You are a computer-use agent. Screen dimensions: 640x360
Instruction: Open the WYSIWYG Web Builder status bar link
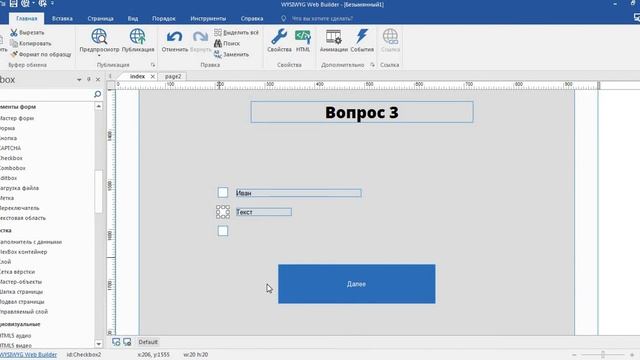coord(29,355)
